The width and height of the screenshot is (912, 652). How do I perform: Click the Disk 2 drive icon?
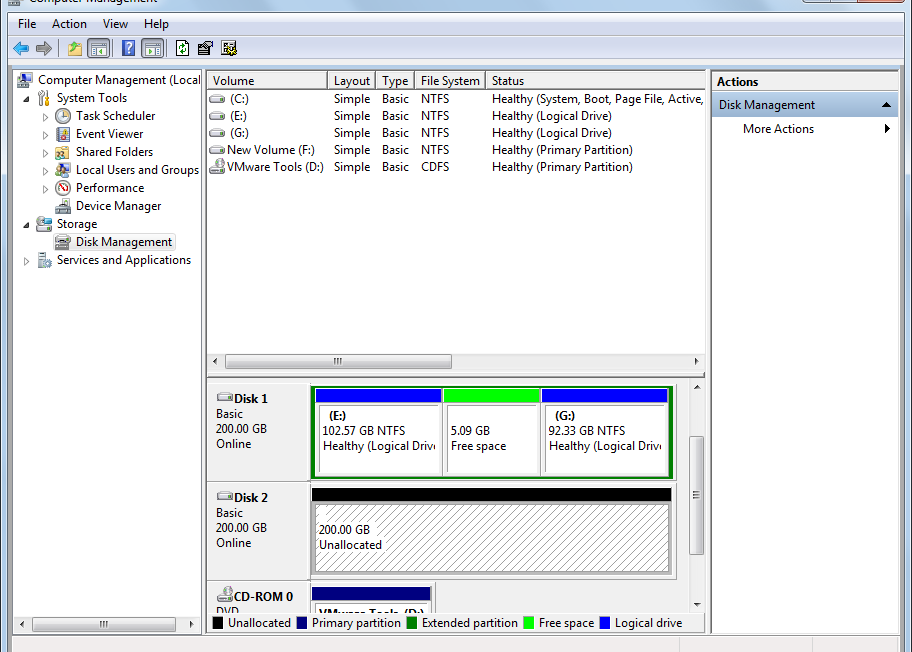(224, 497)
